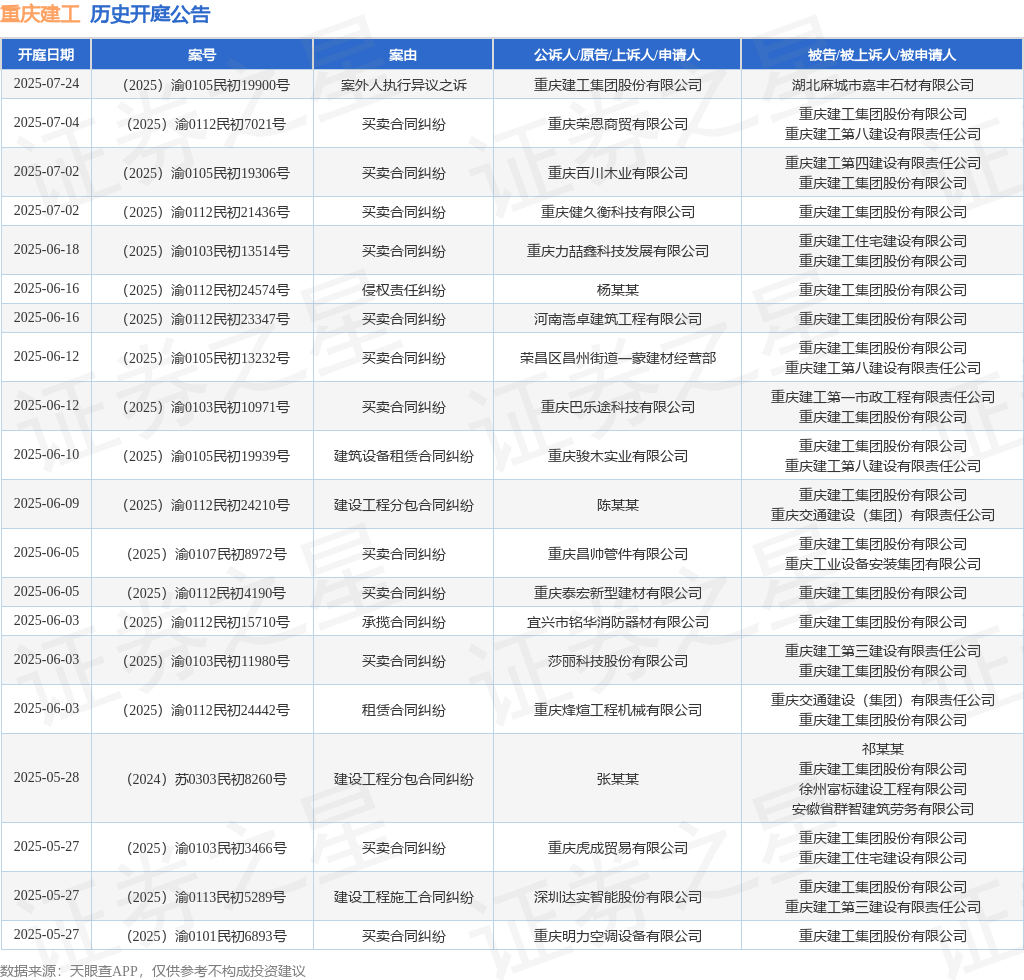Select case number '渝0103民初10971号'
Viewport: 1024px width, 980px height.
point(230,407)
